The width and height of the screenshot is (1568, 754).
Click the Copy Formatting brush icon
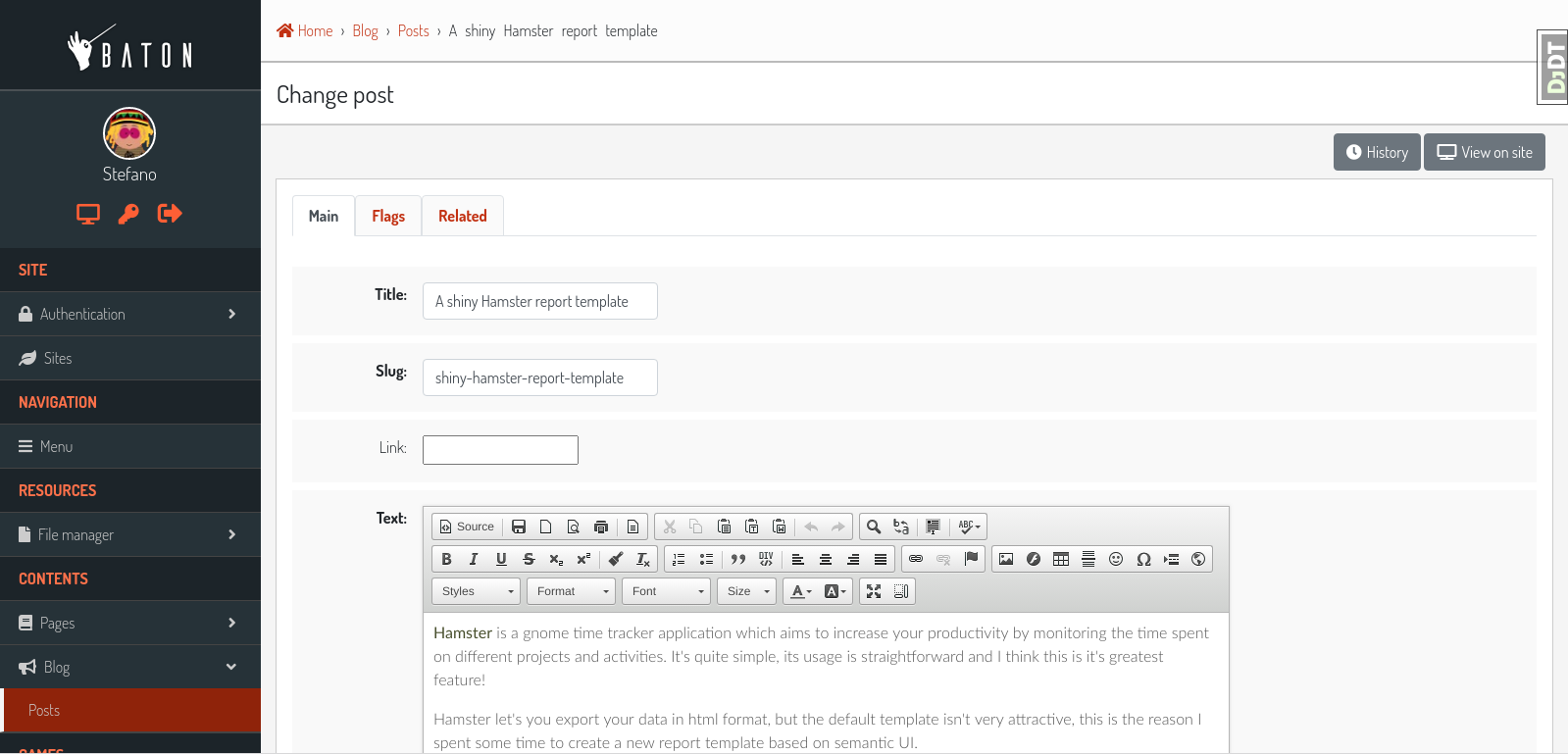click(x=615, y=559)
